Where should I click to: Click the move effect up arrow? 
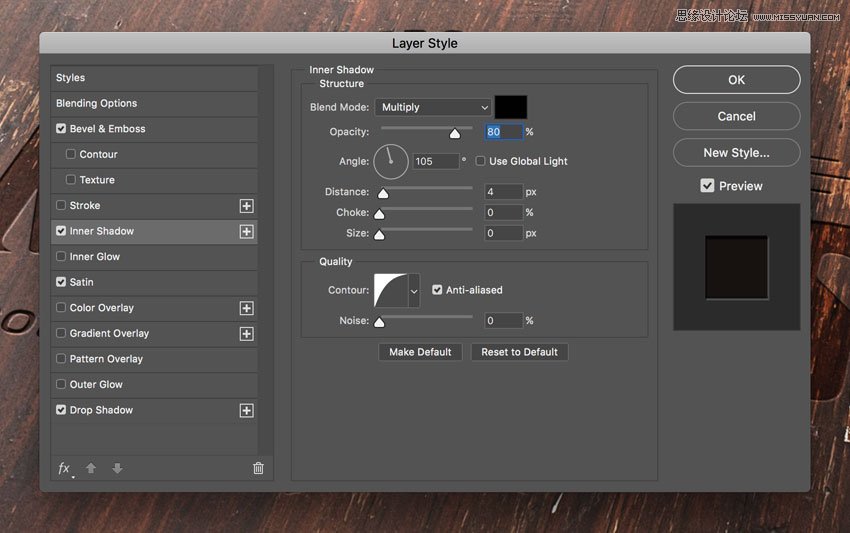pos(91,468)
